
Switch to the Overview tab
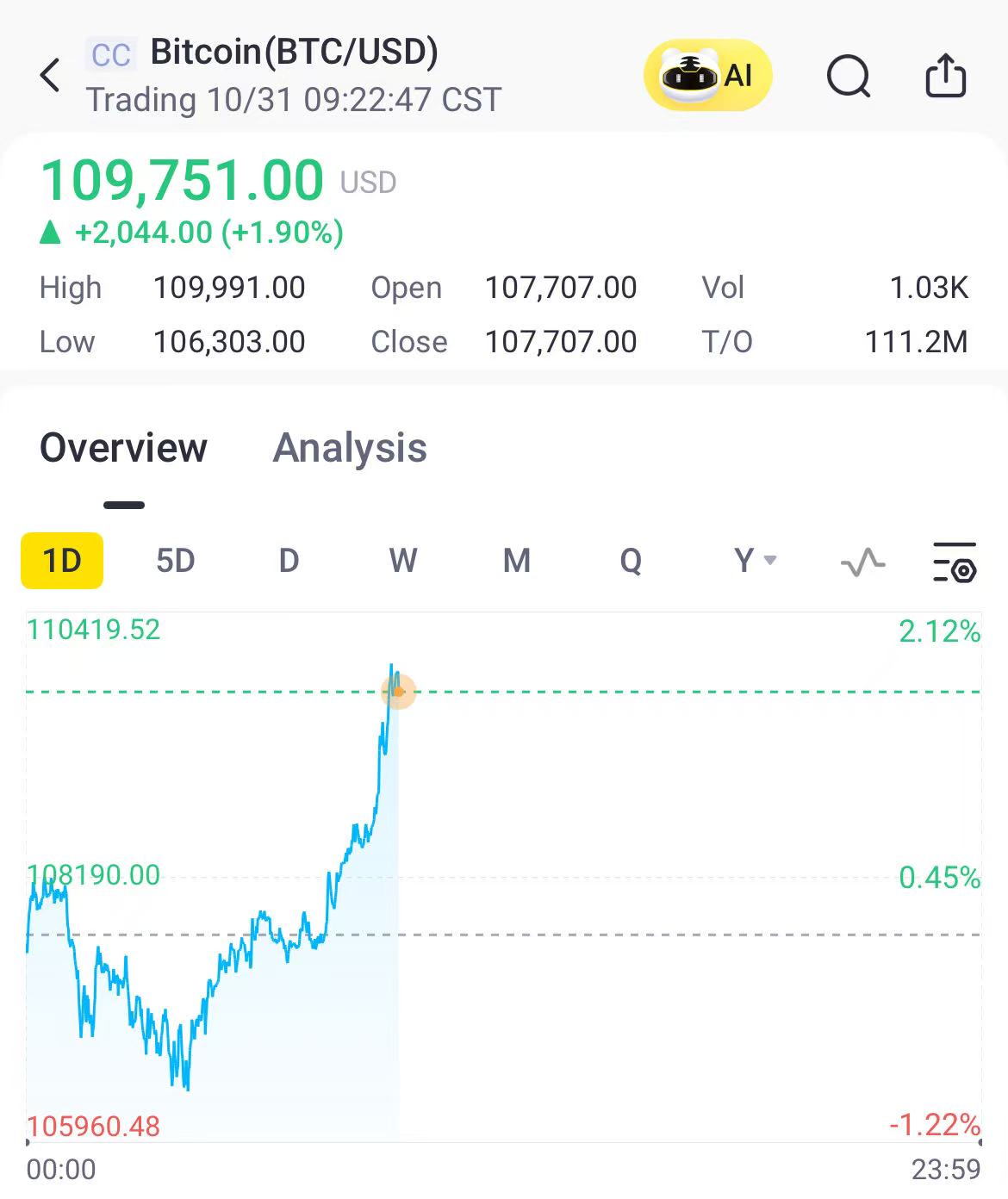[x=124, y=448]
